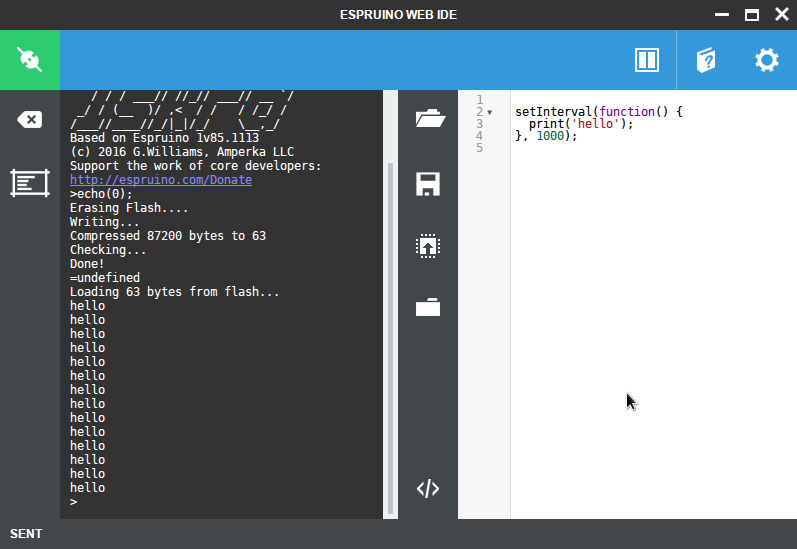Screen dimensions: 797x549
Task: Open a file with the open folder icon
Action: (x=430, y=118)
